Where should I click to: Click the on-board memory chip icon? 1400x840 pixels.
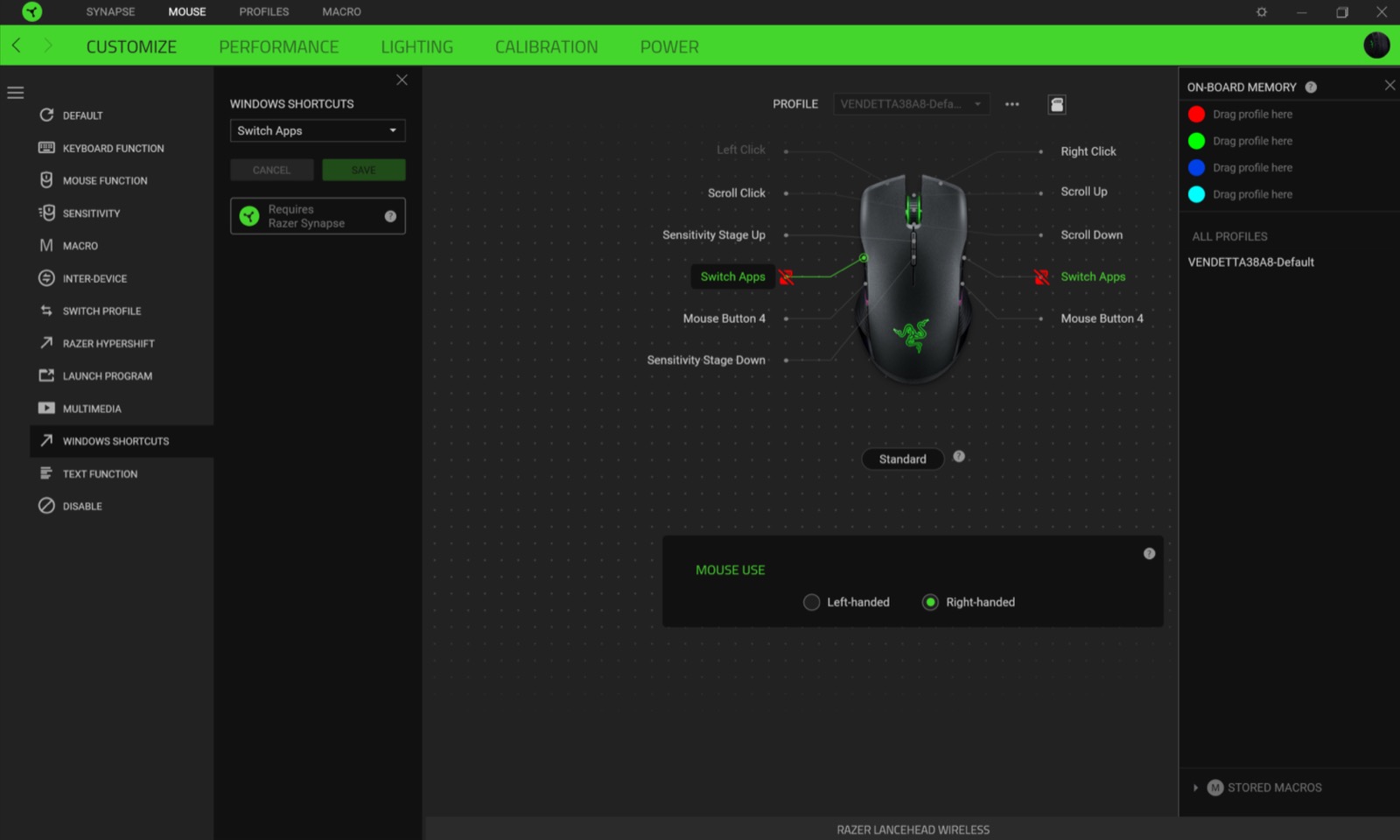(x=1057, y=105)
